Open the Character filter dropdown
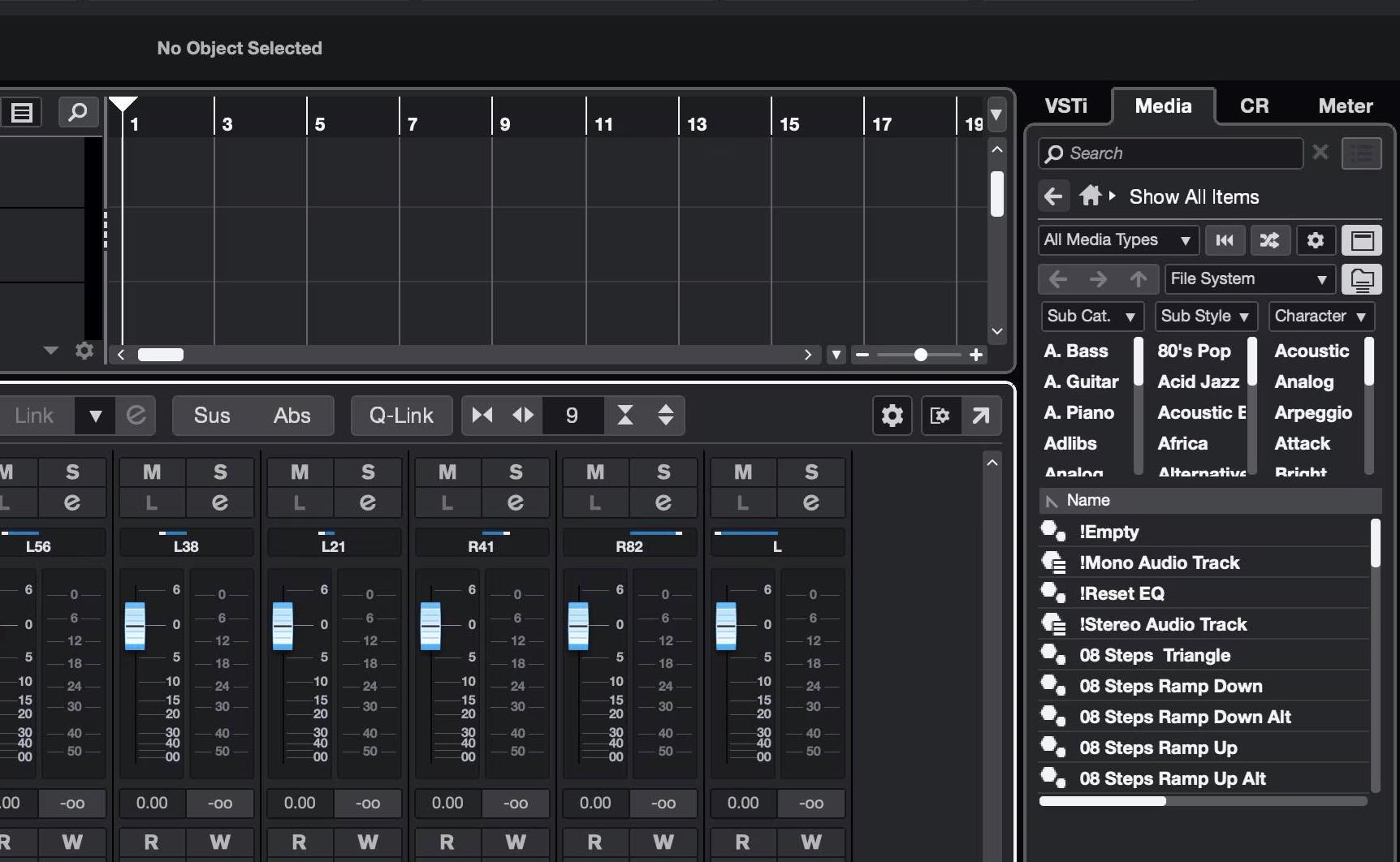Image resolution: width=1400 pixels, height=862 pixels. tap(1321, 317)
